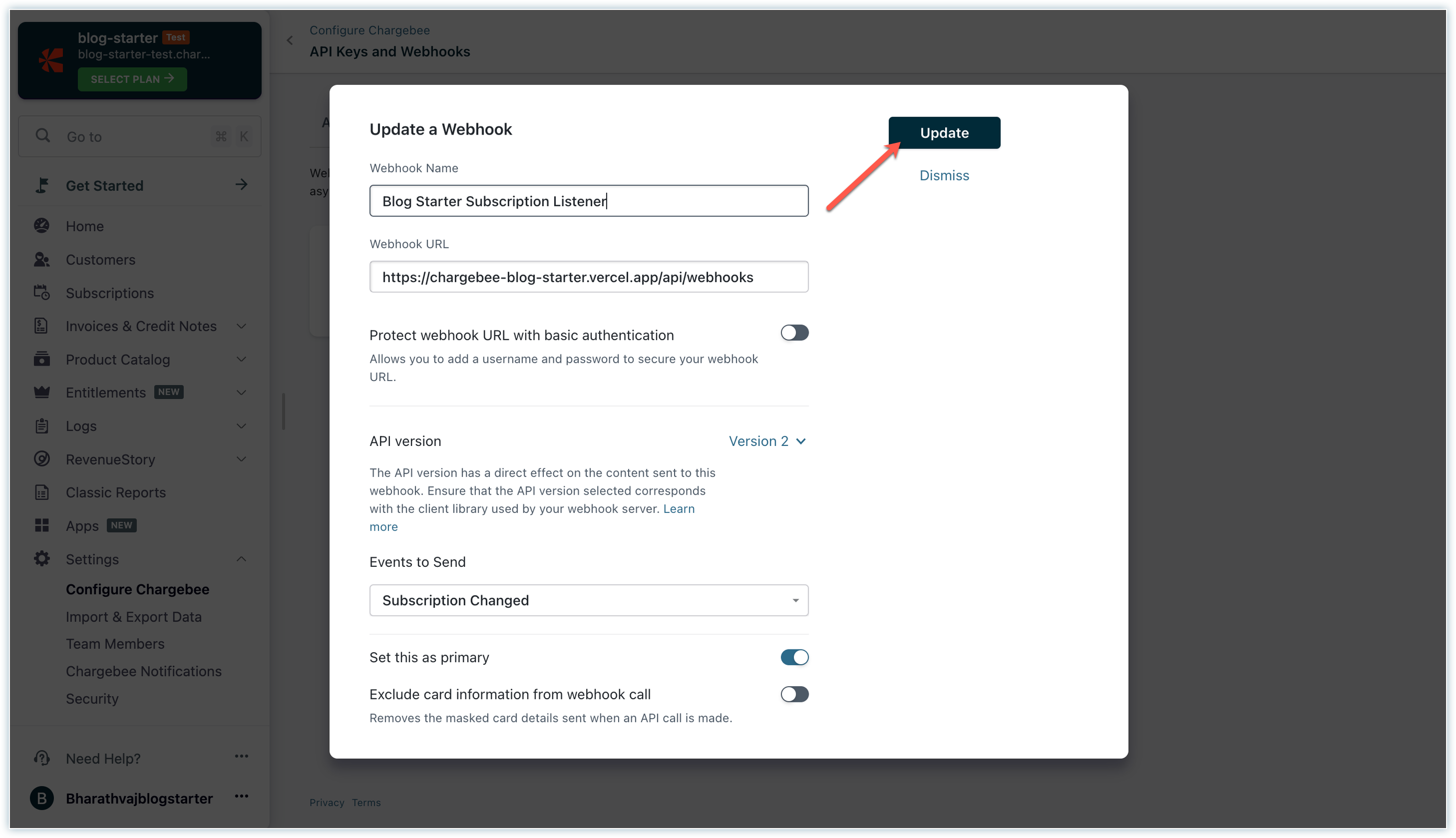Toggle Exclude card information from webhook call
The width and height of the screenshot is (1456, 838).
click(x=795, y=693)
